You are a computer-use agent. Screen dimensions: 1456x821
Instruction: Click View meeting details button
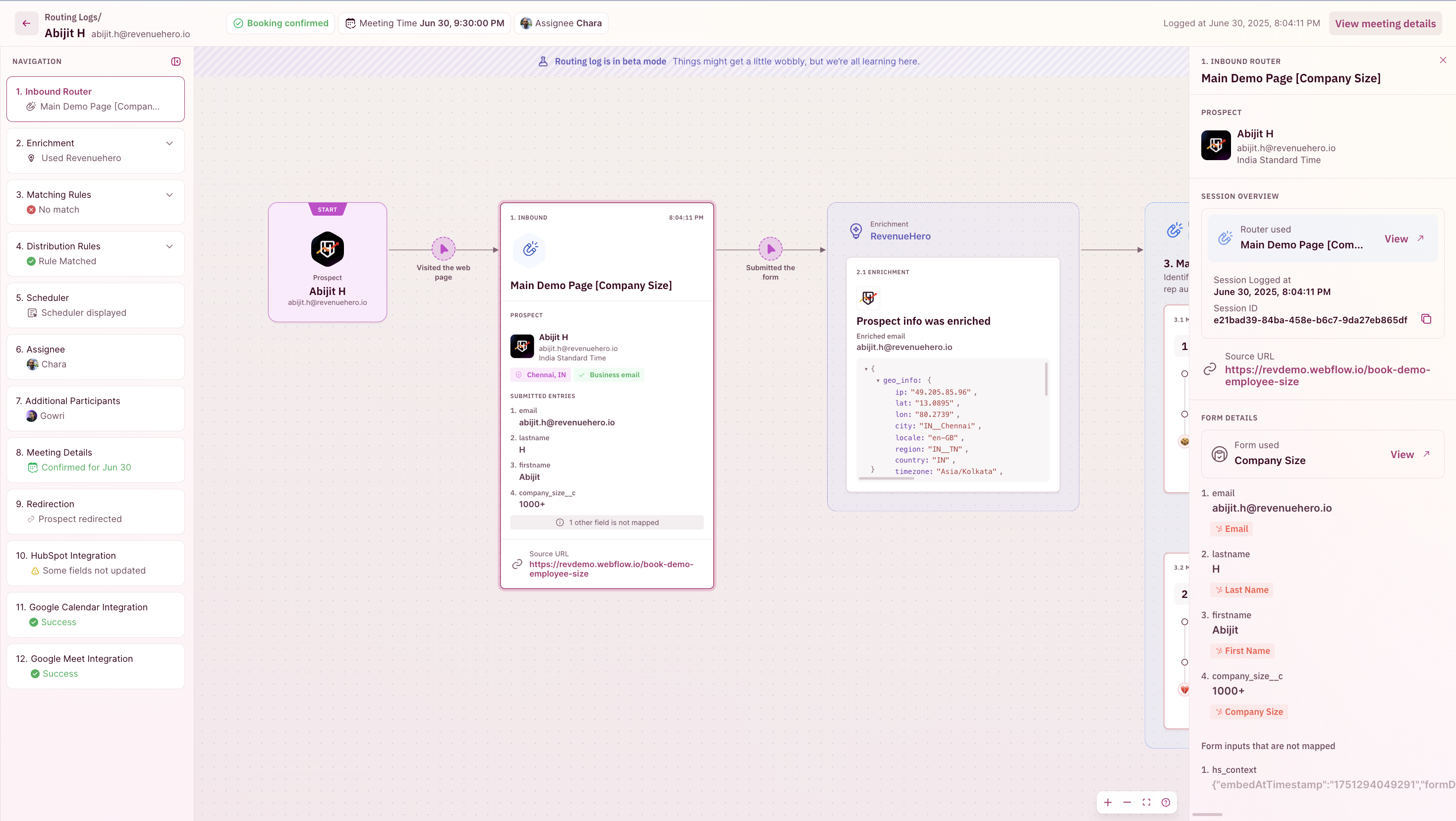coord(1385,23)
